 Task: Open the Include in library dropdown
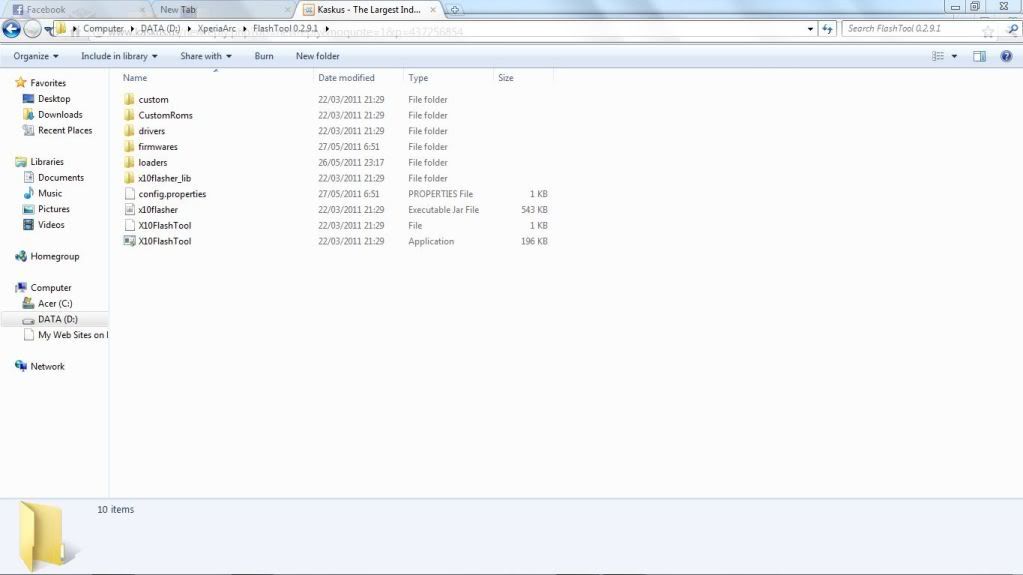tap(119, 56)
